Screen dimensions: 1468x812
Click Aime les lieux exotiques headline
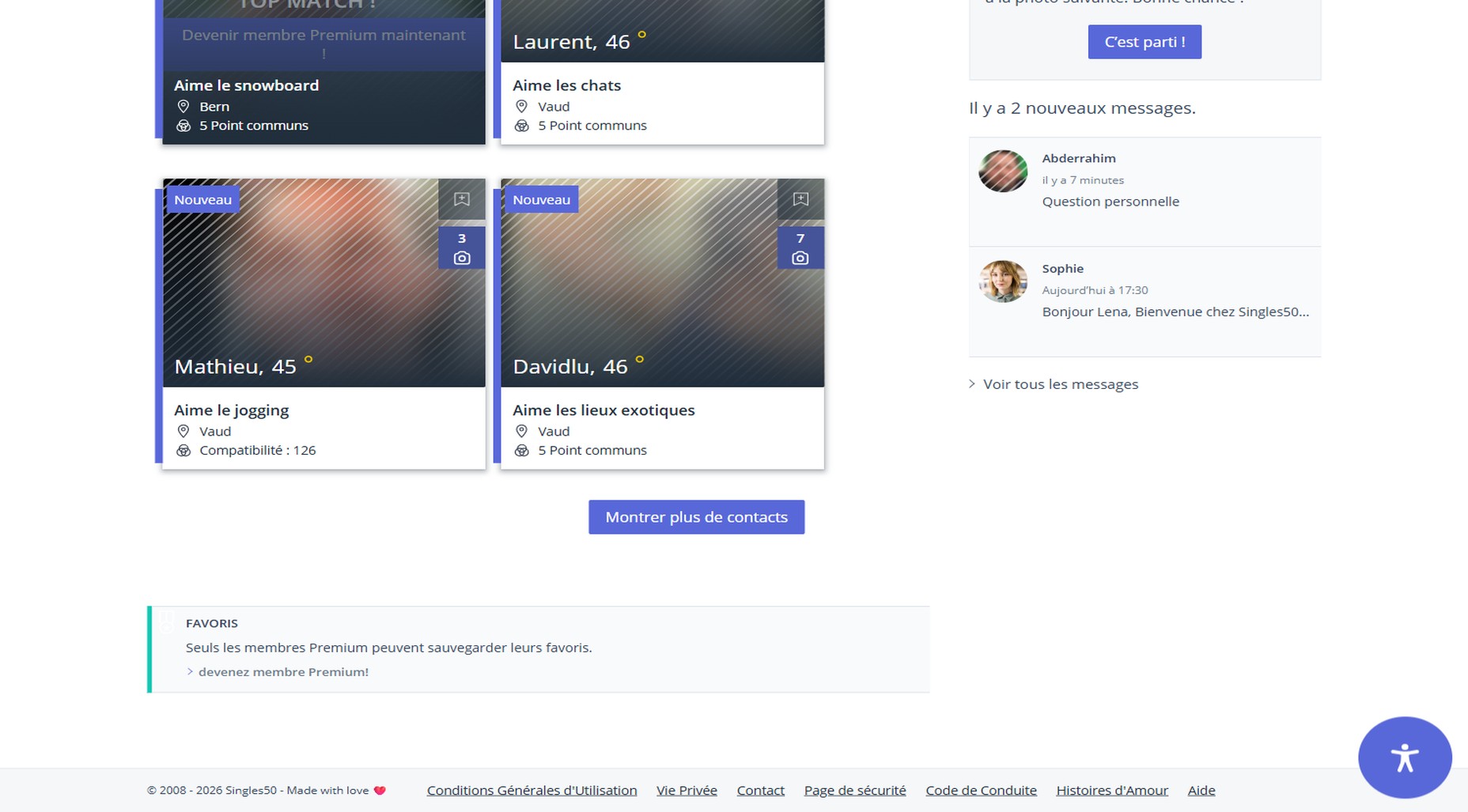[603, 410]
